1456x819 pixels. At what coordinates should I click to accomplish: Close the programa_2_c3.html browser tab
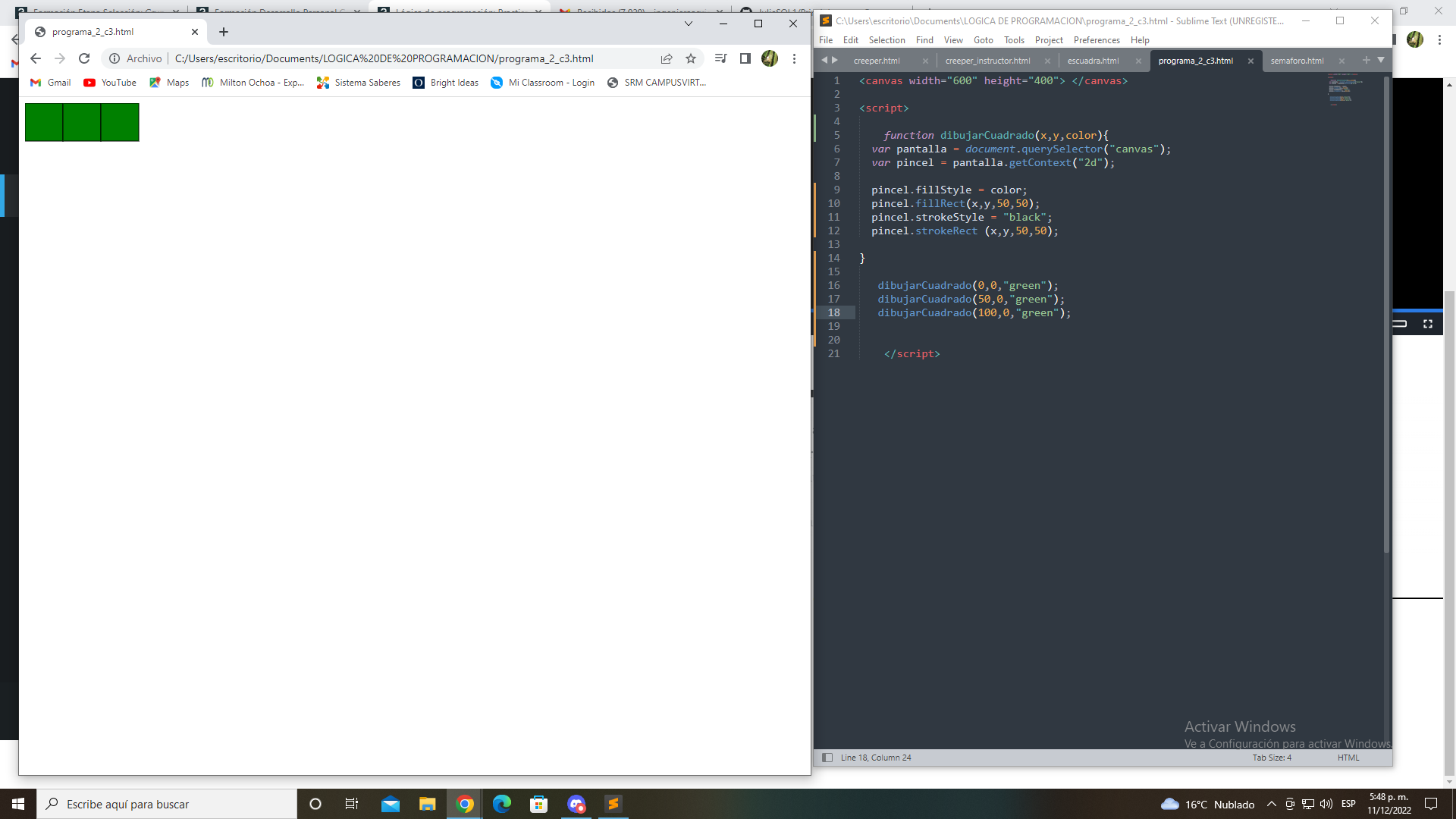(x=195, y=32)
